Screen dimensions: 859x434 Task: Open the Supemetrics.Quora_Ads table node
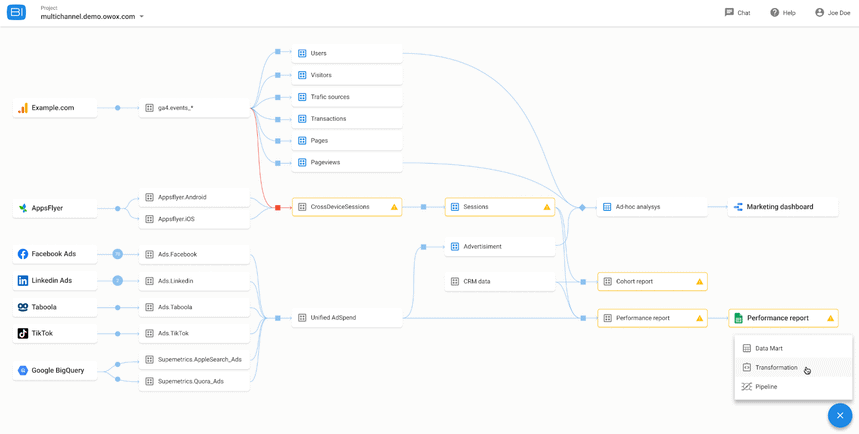pos(194,381)
